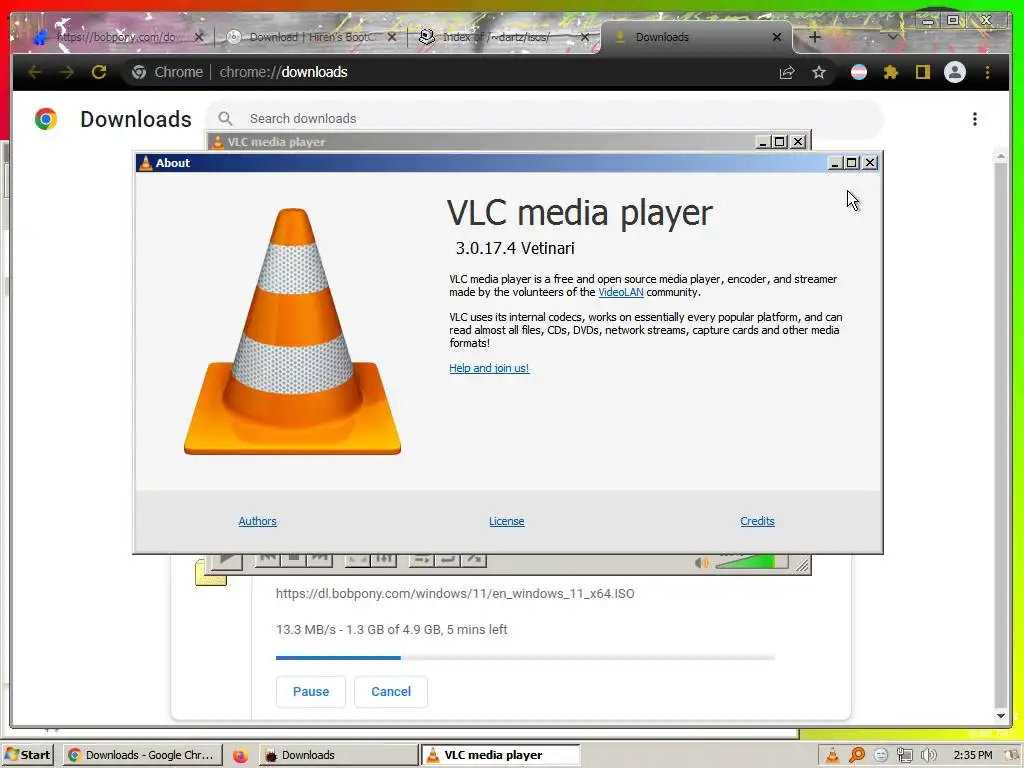
Task: Close the Index of /~dartz/isos/ tab
Action: coord(584,37)
